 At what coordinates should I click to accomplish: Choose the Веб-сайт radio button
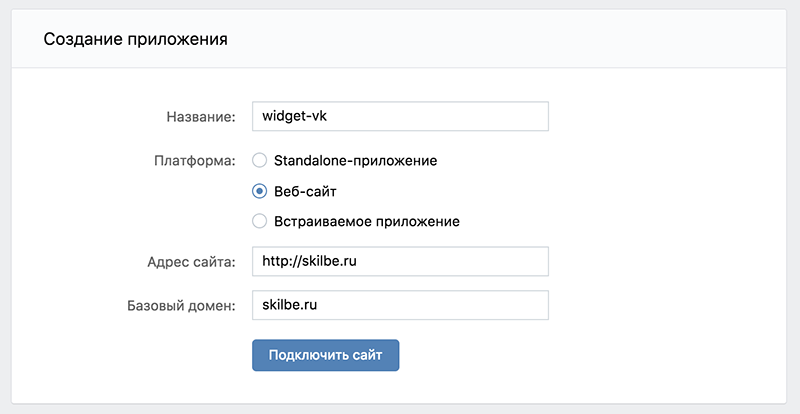(x=259, y=191)
